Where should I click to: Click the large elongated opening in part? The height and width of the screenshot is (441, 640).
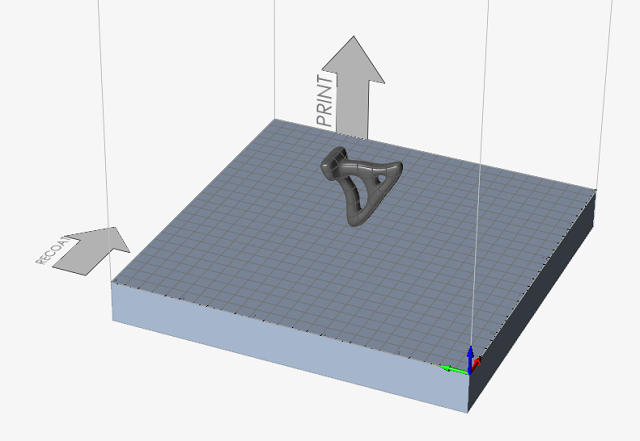tap(354, 190)
